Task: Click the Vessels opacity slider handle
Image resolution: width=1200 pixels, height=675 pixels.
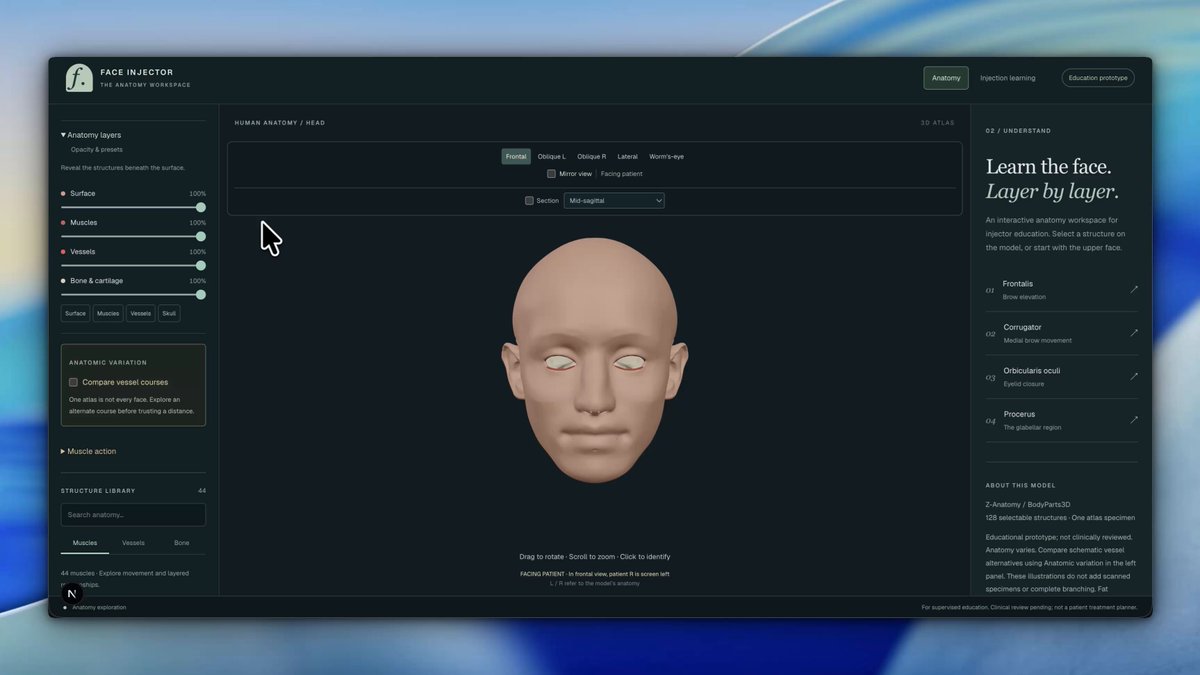Action: pyautogui.click(x=200, y=266)
